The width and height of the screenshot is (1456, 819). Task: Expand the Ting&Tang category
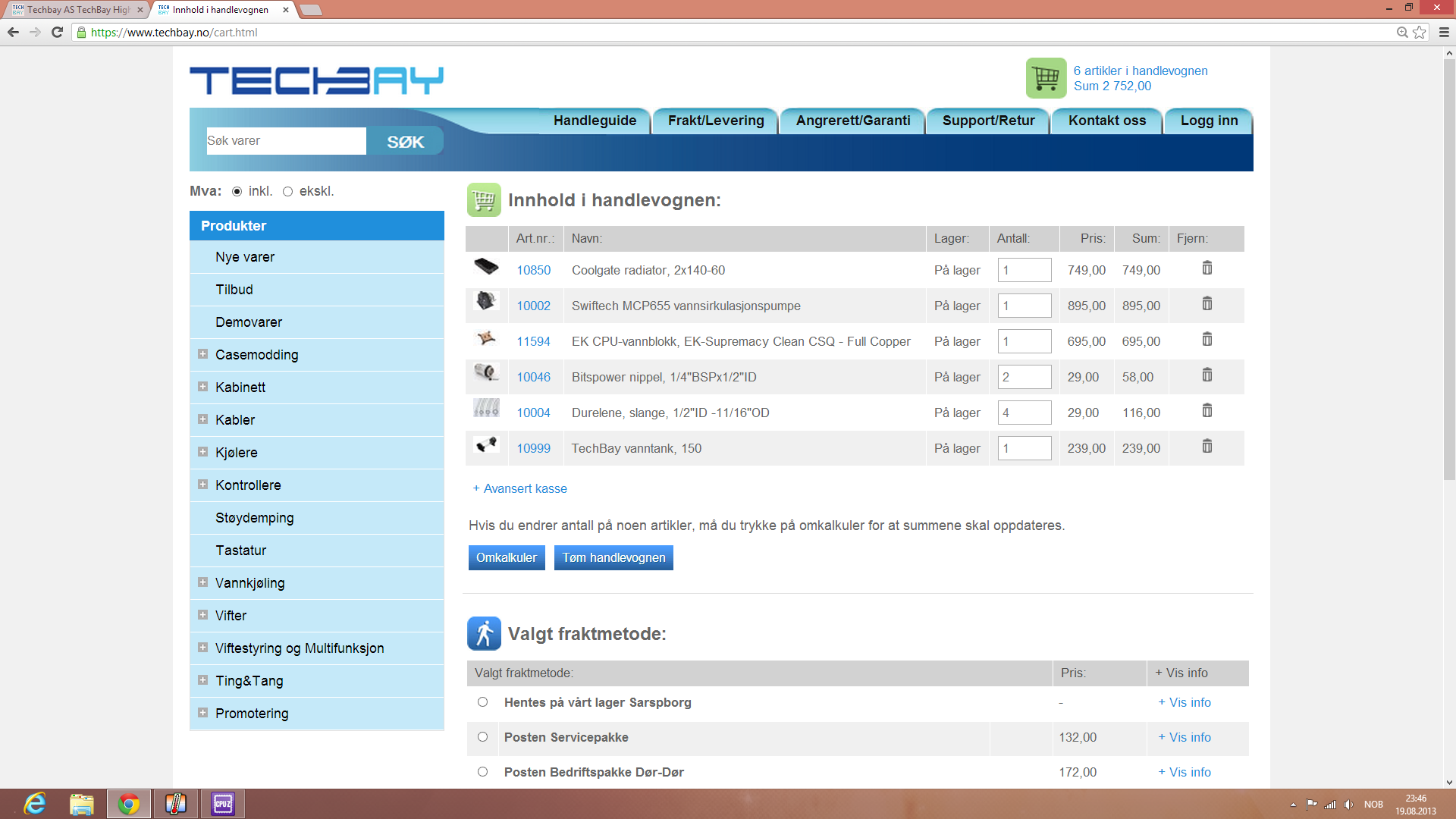click(202, 680)
